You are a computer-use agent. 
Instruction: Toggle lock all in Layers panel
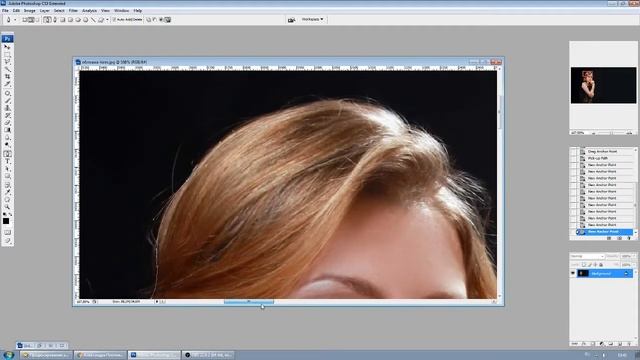click(601, 265)
